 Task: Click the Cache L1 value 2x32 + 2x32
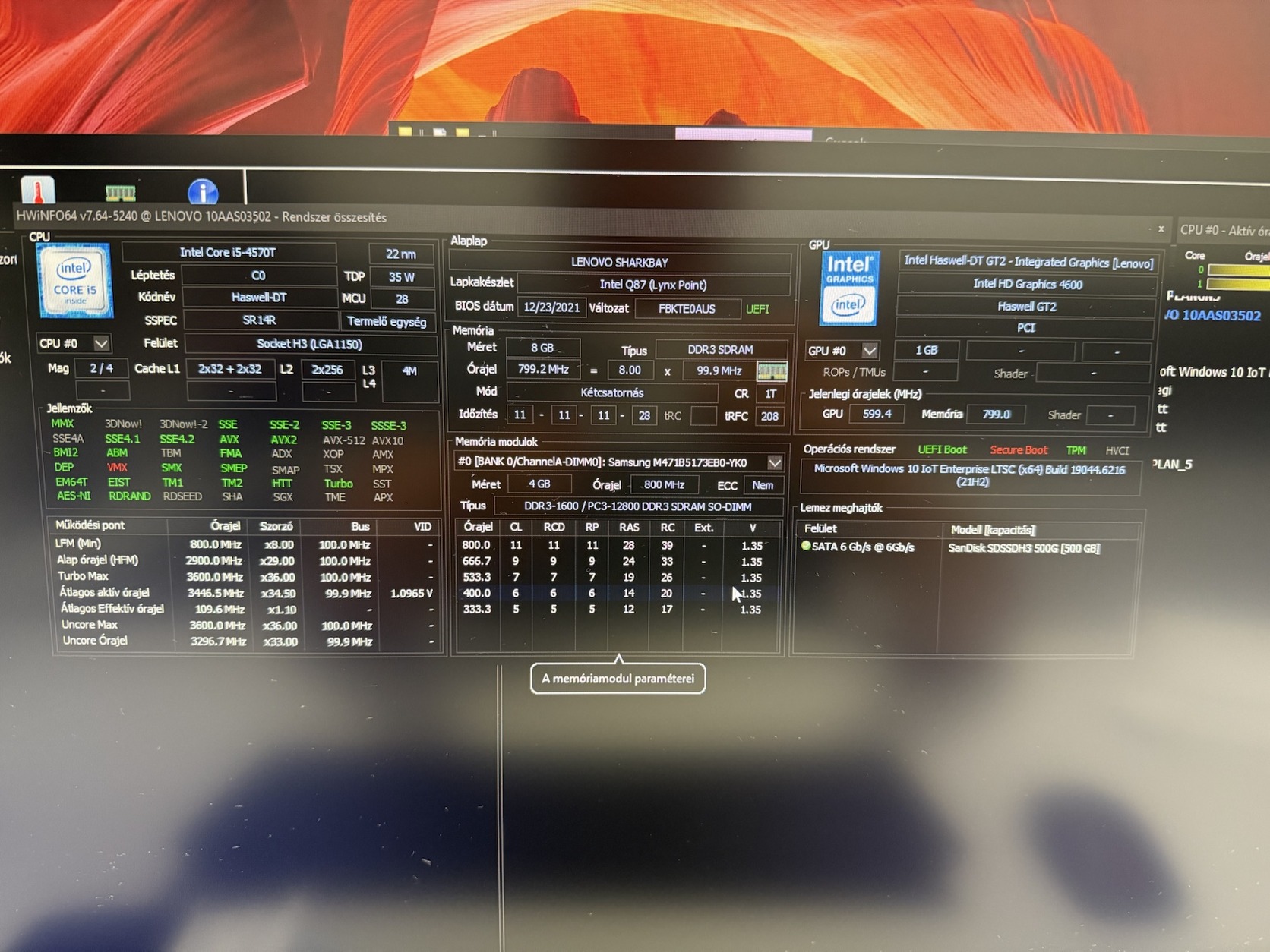click(x=229, y=369)
